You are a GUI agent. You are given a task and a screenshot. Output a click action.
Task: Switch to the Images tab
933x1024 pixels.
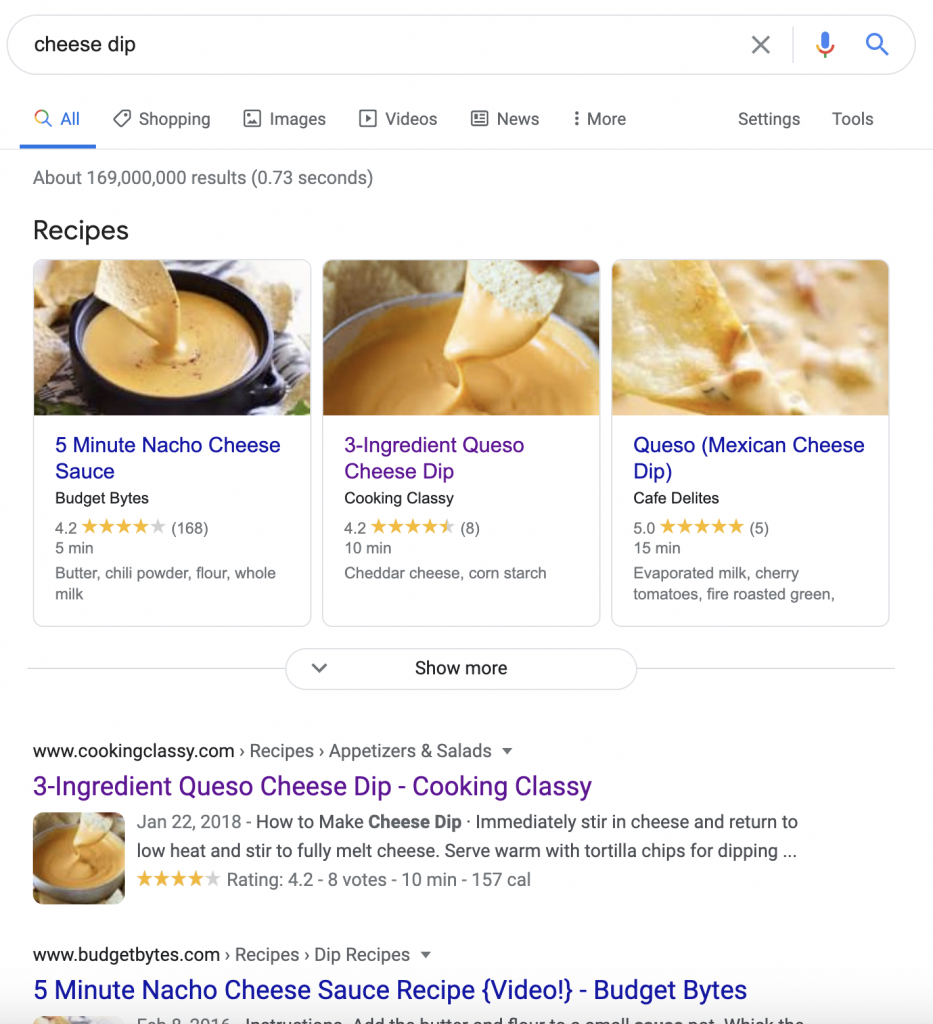coord(285,119)
